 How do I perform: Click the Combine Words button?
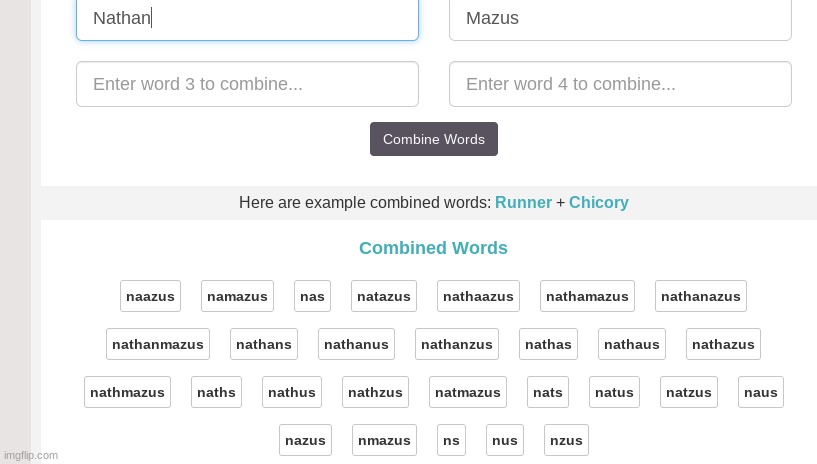pos(434,139)
